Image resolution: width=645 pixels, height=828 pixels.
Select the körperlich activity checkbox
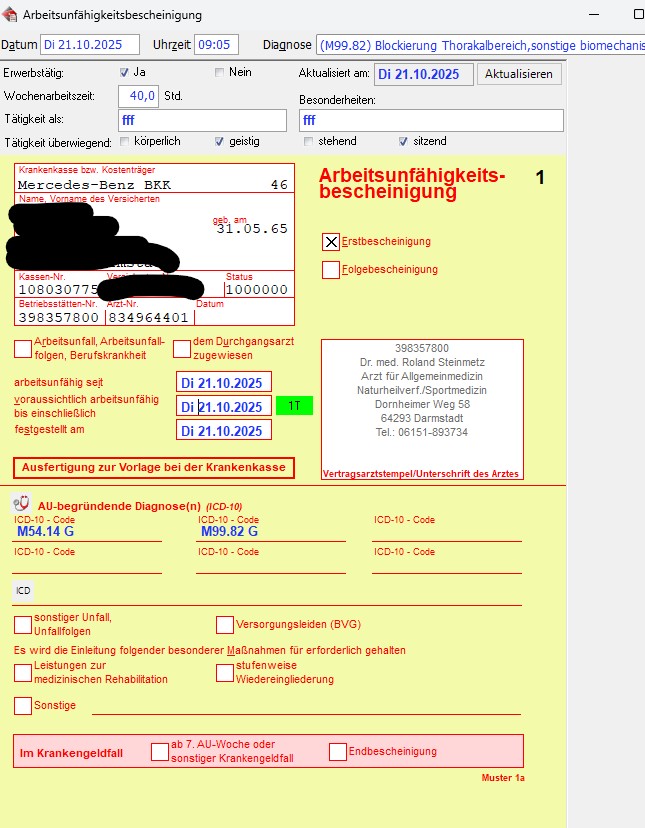click(x=125, y=141)
